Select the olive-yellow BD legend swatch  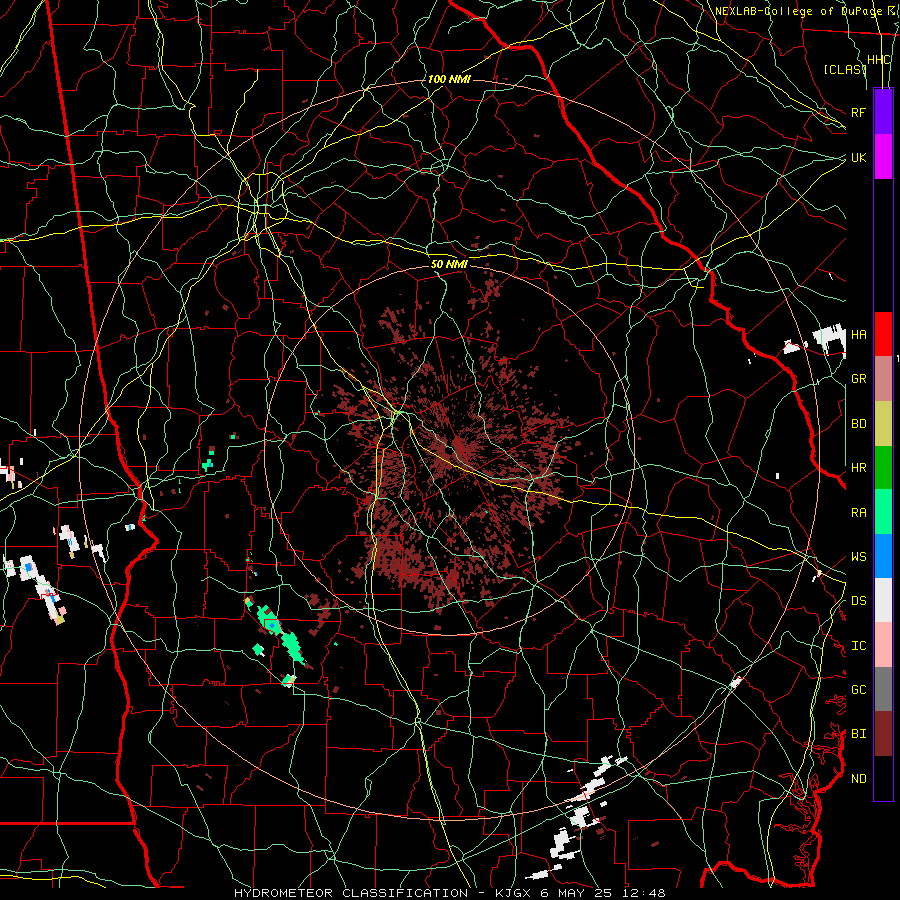tap(883, 424)
